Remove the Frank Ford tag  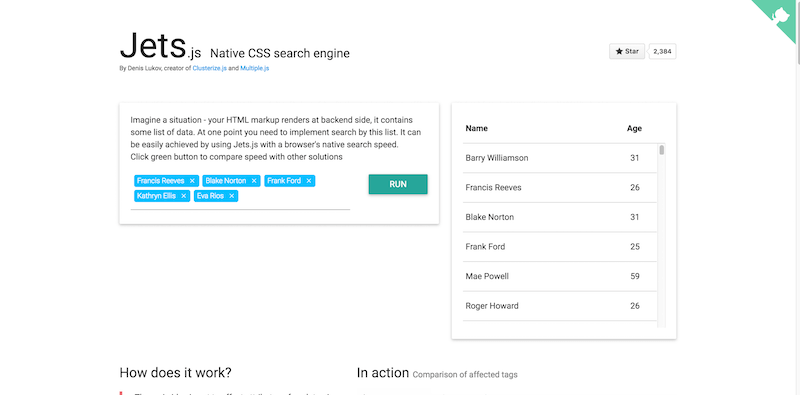(309, 181)
